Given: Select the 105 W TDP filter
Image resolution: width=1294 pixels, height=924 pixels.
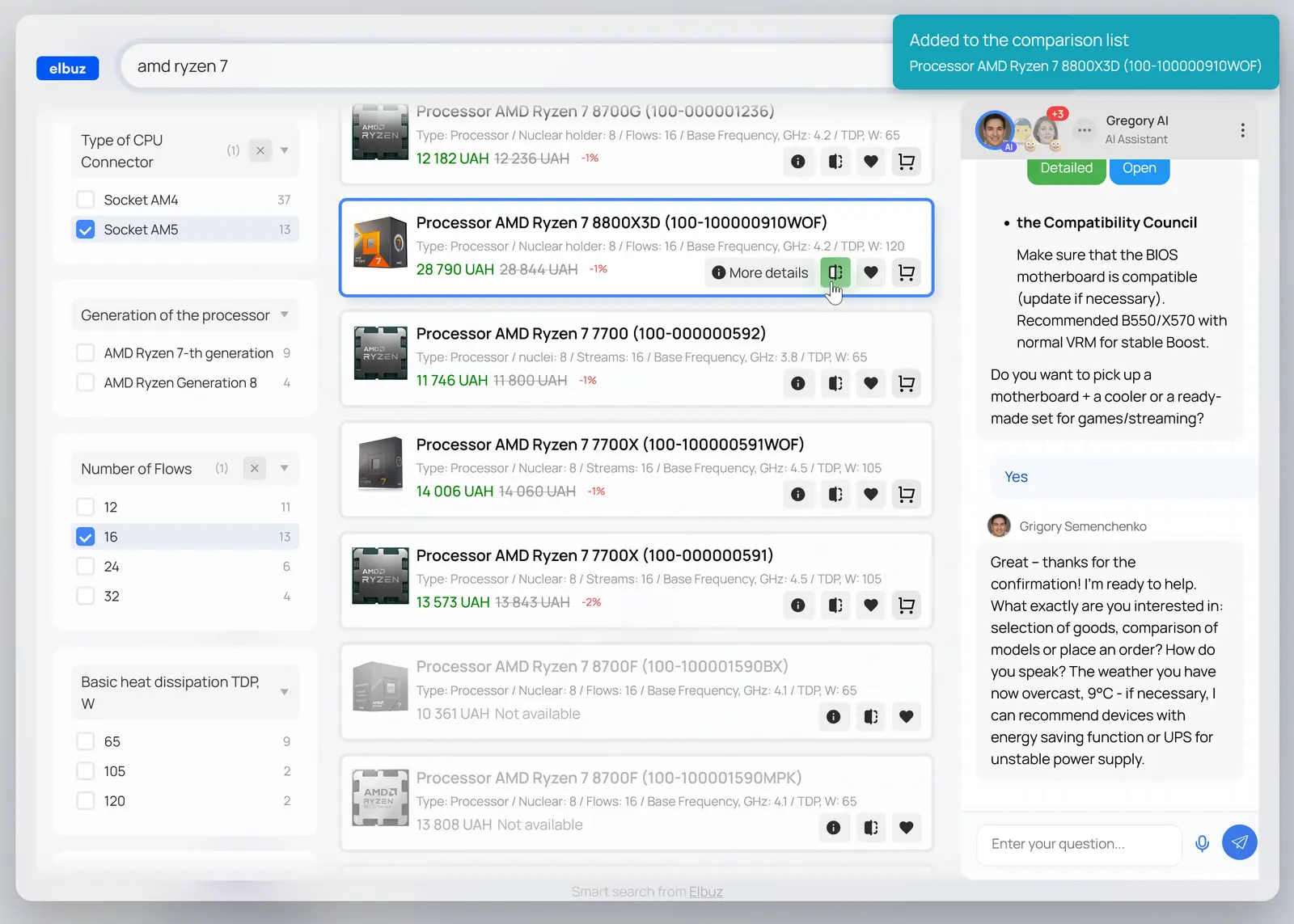Looking at the screenshot, I should (x=85, y=771).
